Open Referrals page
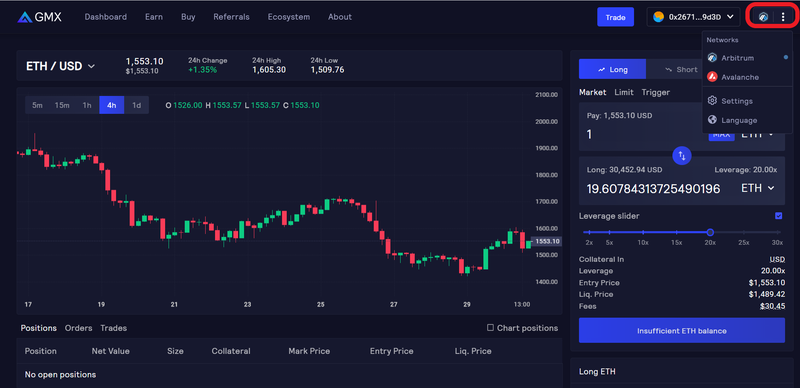Image resolution: width=800 pixels, height=388 pixels. point(231,17)
